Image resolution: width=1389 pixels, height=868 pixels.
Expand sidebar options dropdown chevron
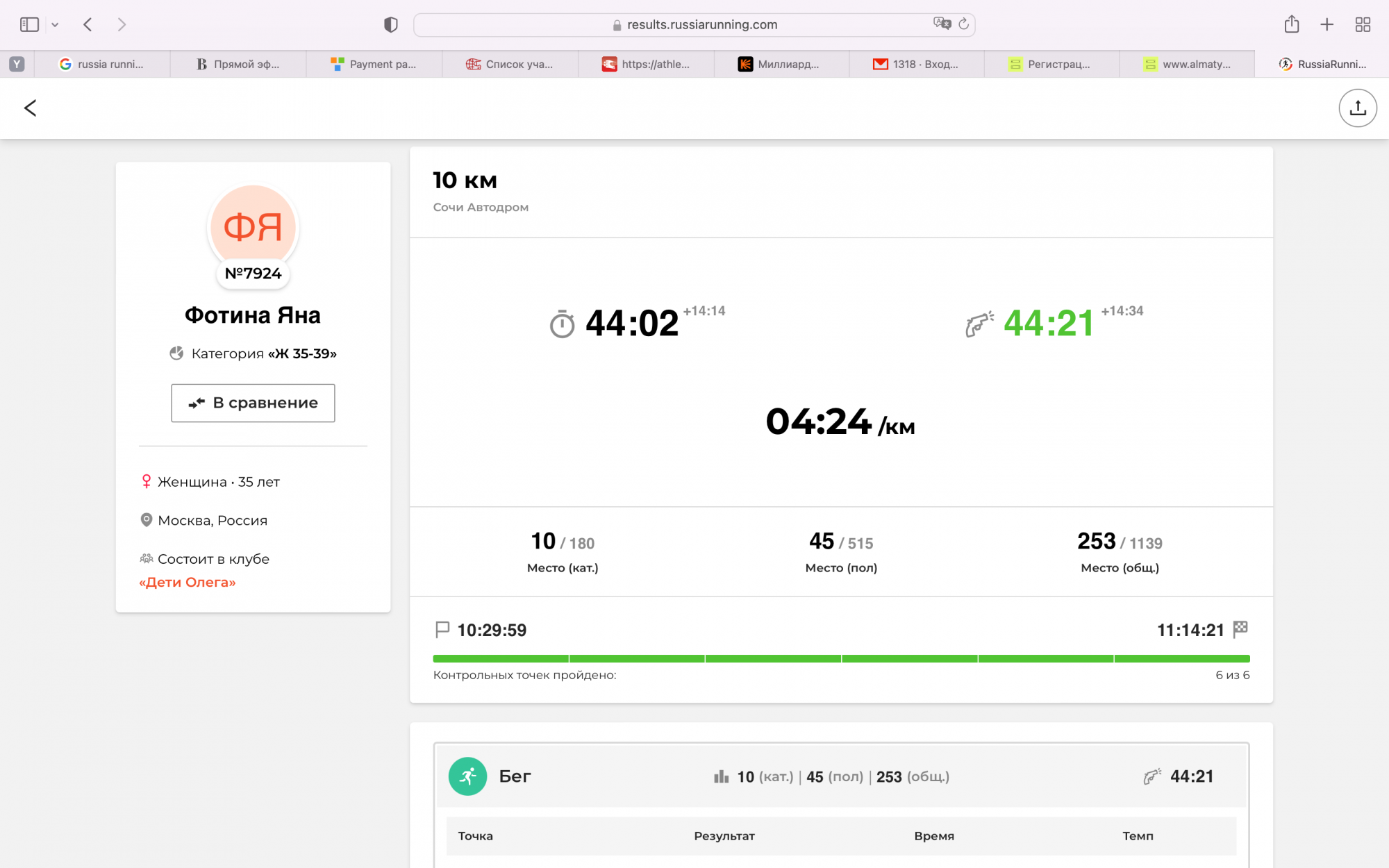(55, 25)
